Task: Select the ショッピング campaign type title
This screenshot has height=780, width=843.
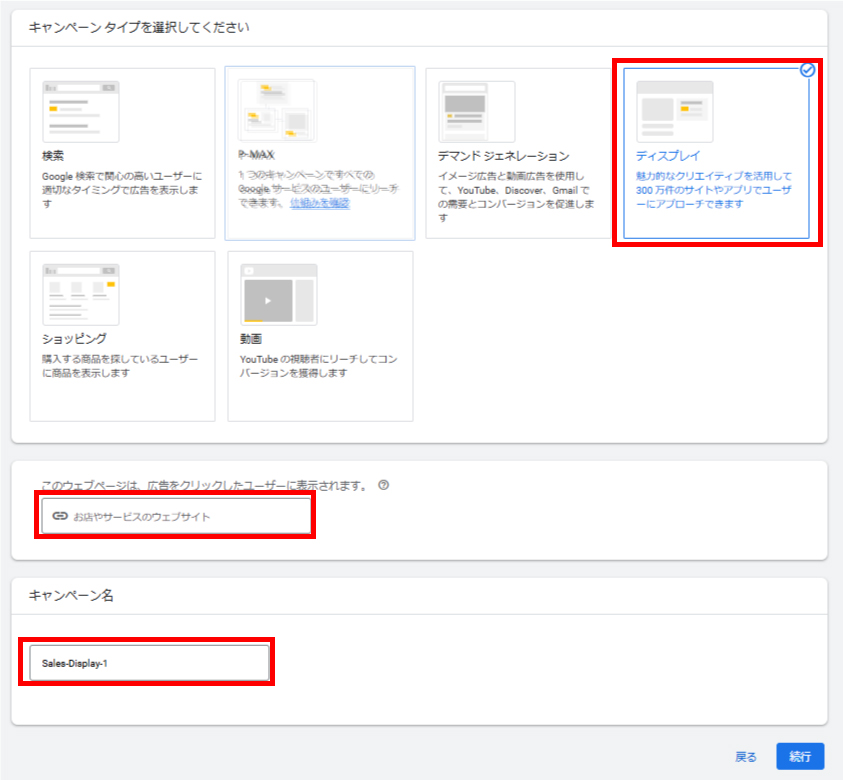Action: click(x=74, y=339)
